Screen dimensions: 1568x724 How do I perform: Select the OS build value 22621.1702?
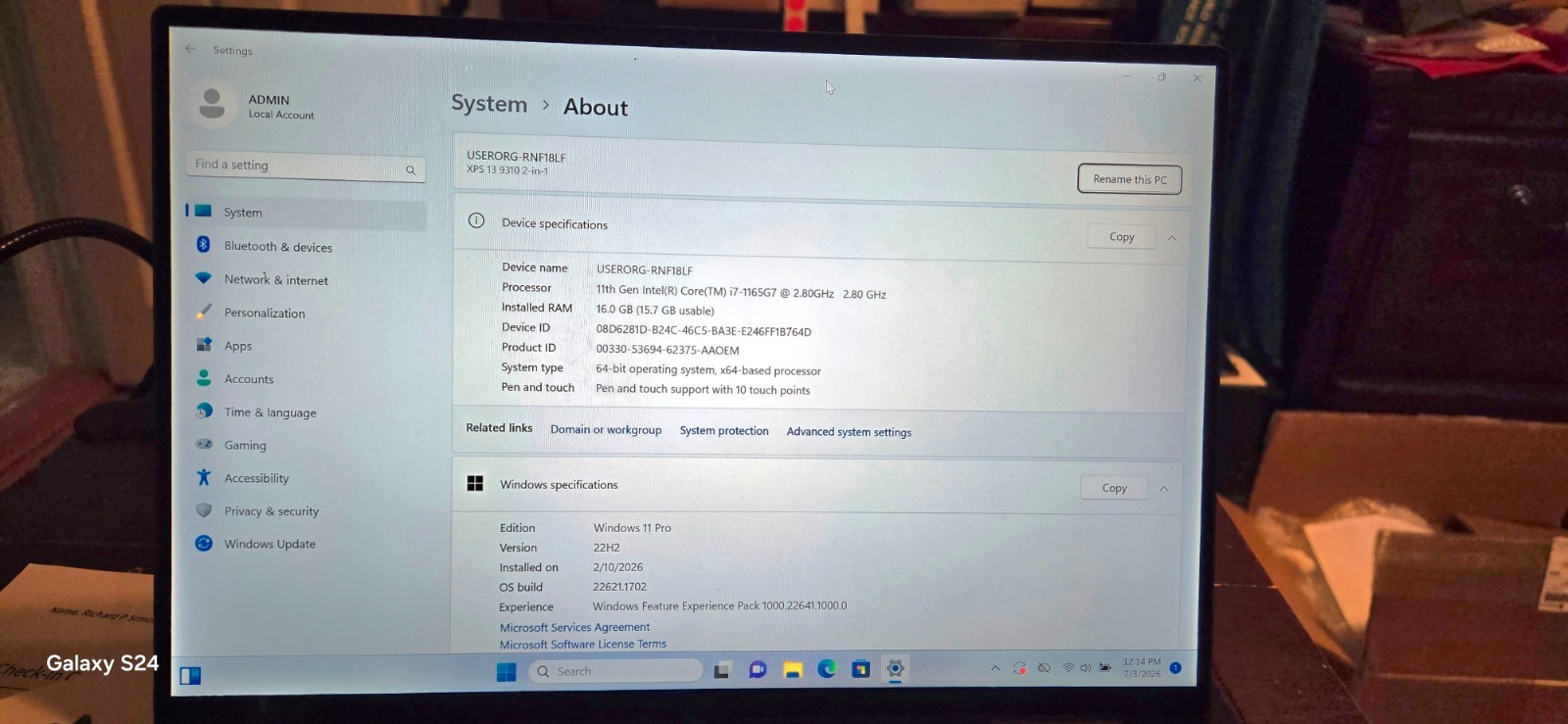point(619,587)
